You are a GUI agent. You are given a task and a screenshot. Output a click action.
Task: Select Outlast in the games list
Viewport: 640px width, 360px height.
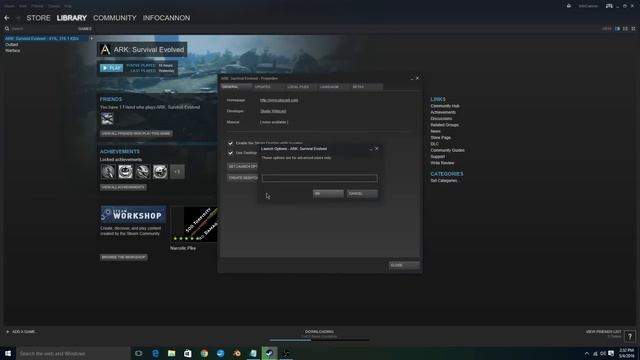[12, 44]
